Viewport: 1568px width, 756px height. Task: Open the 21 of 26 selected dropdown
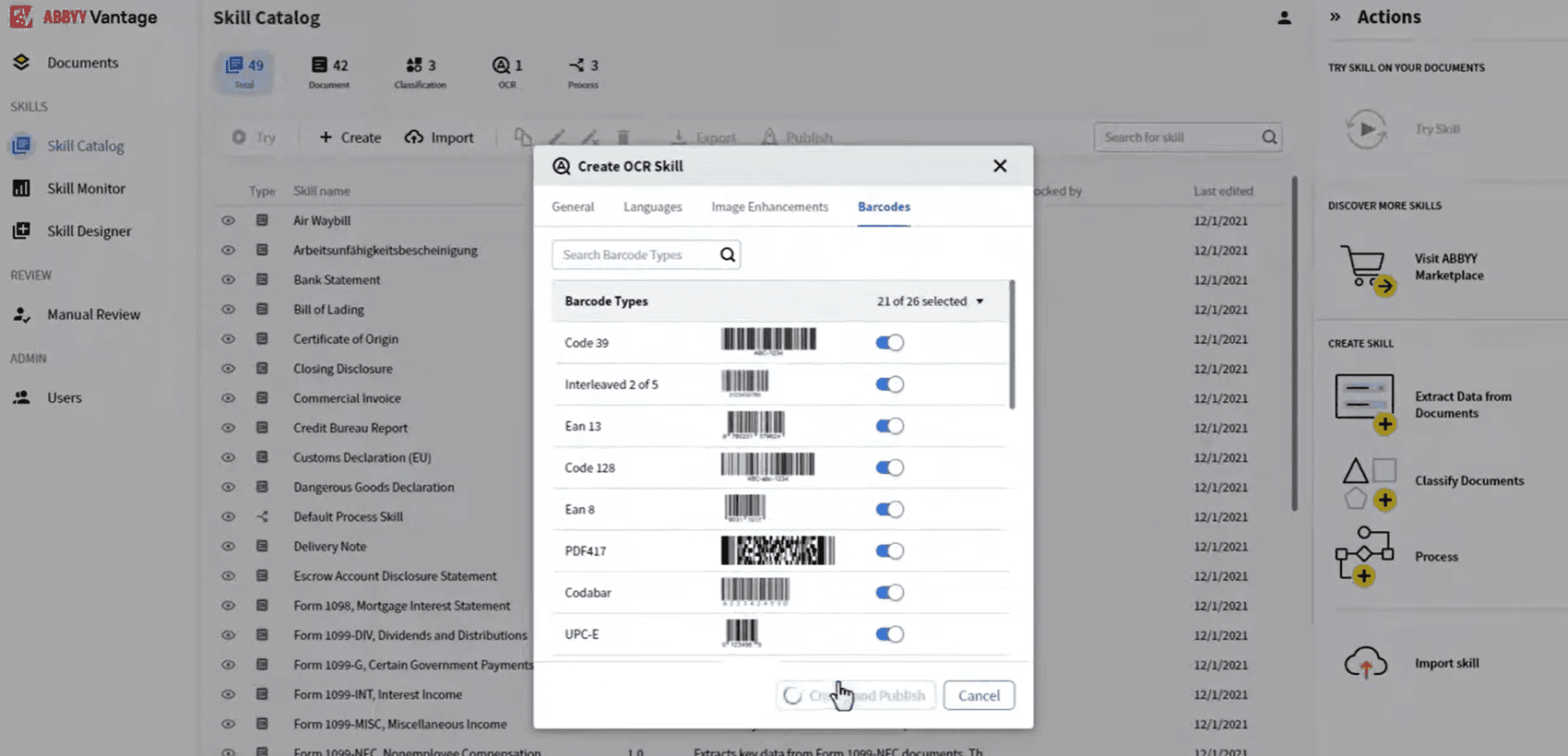click(x=931, y=301)
